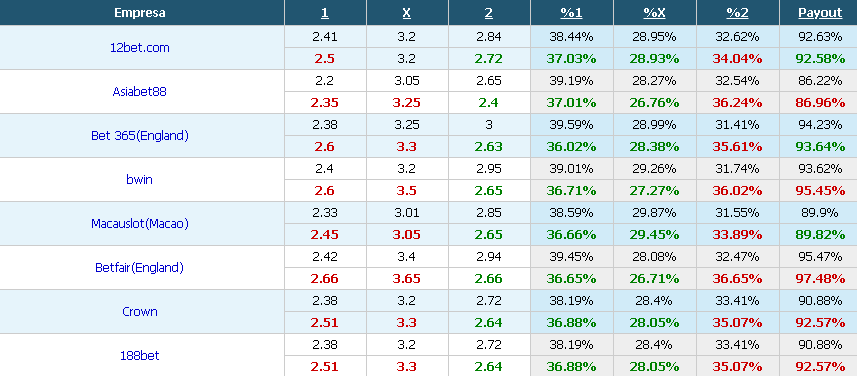Sort by the 1 column header
The width and height of the screenshot is (857, 376).
tap(325, 13)
